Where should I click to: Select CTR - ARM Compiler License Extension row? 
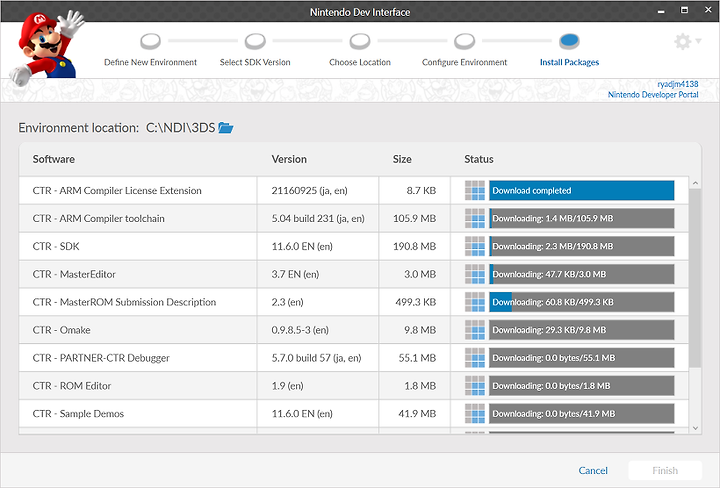click(x=354, y=191)
